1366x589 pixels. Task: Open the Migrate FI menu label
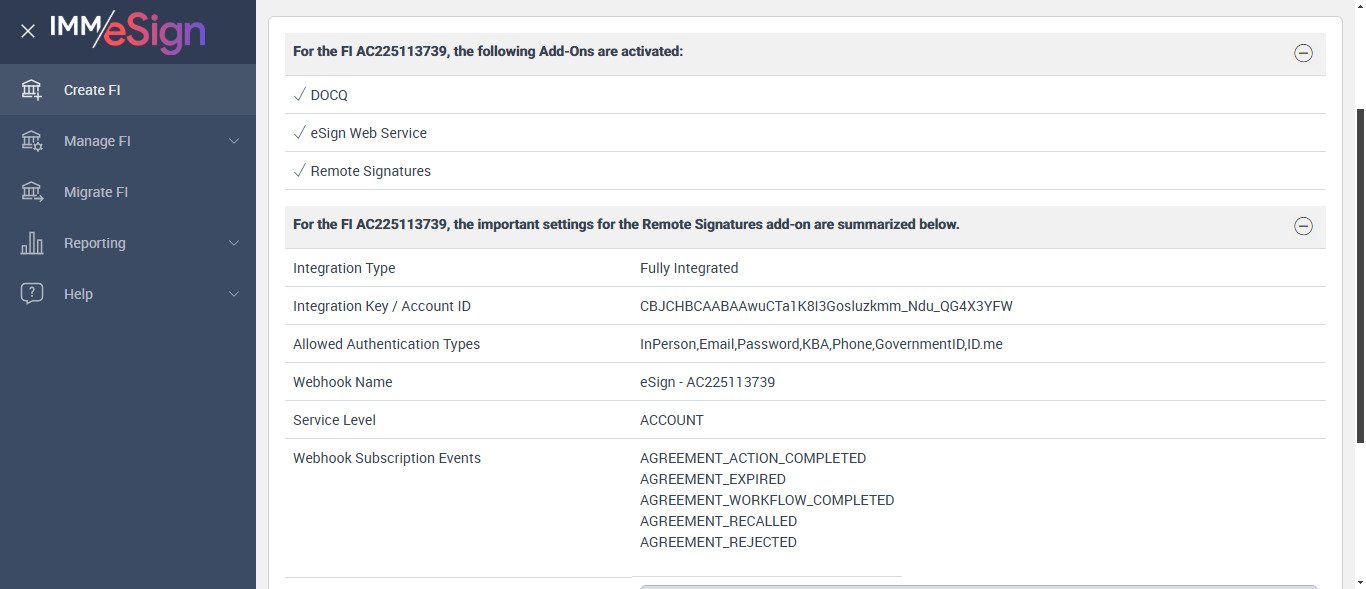pyautogui.click(x=96, y=192)
